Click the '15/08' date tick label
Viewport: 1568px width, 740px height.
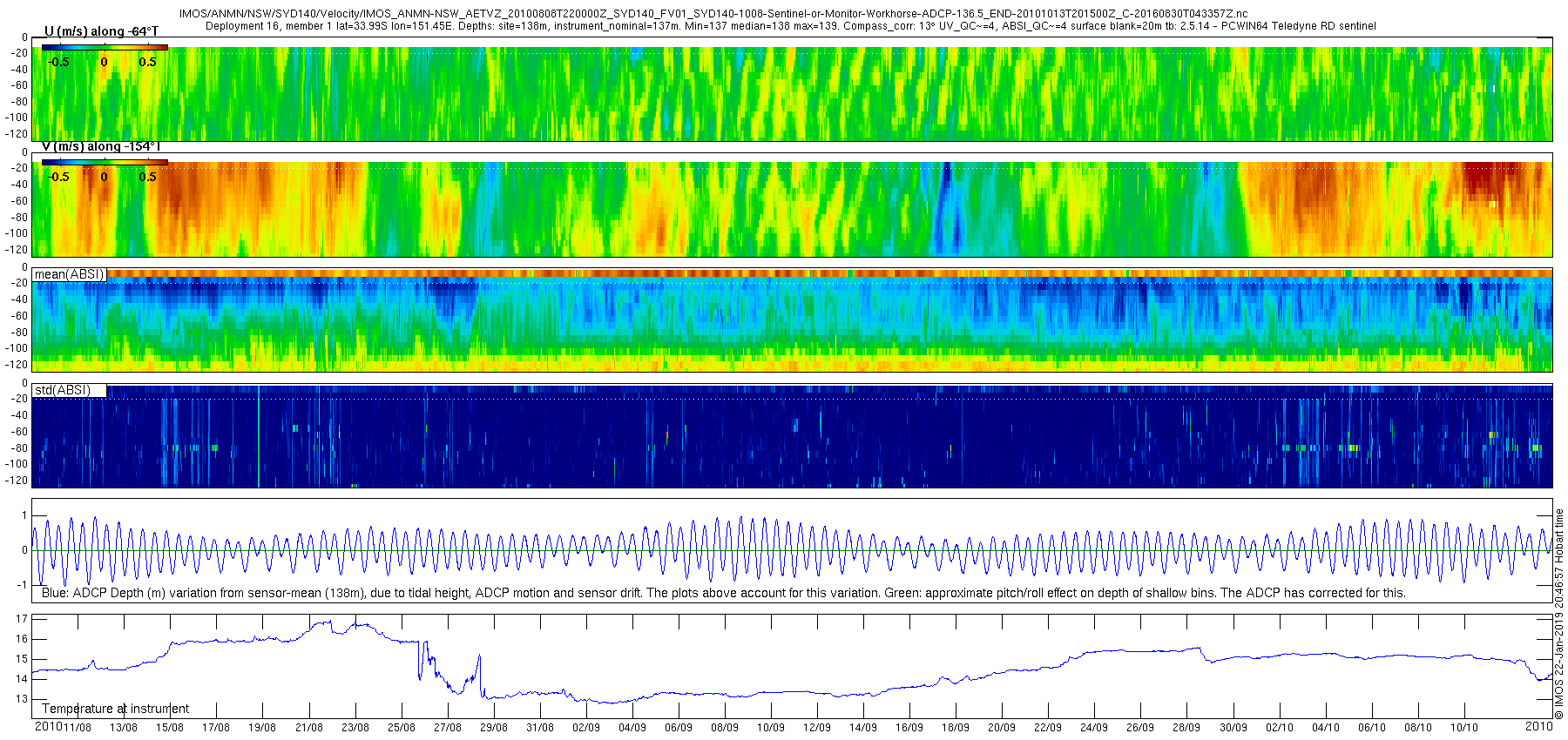pos(169,728)
